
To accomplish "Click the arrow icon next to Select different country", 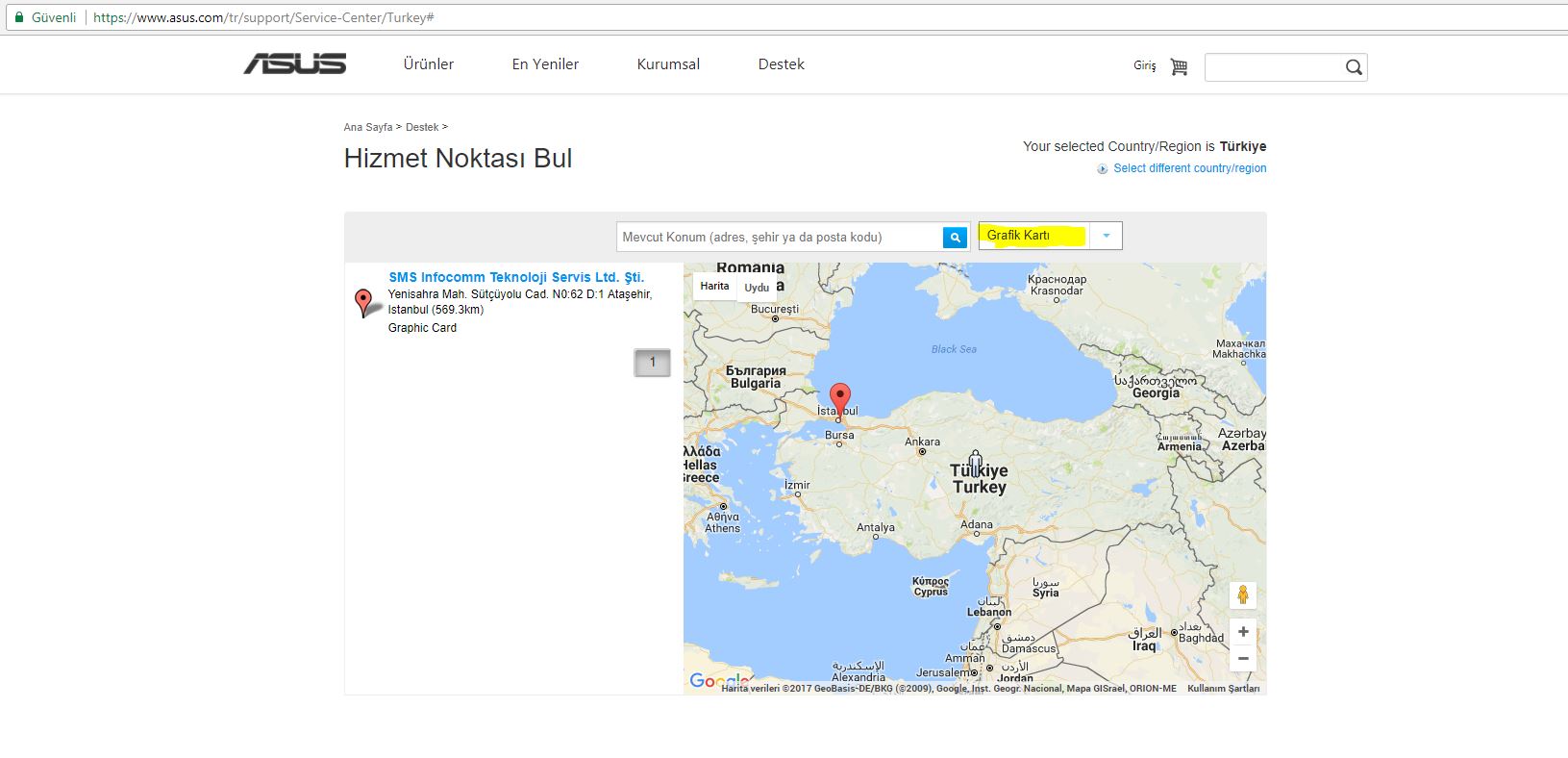I will (x=1103, y=169).
